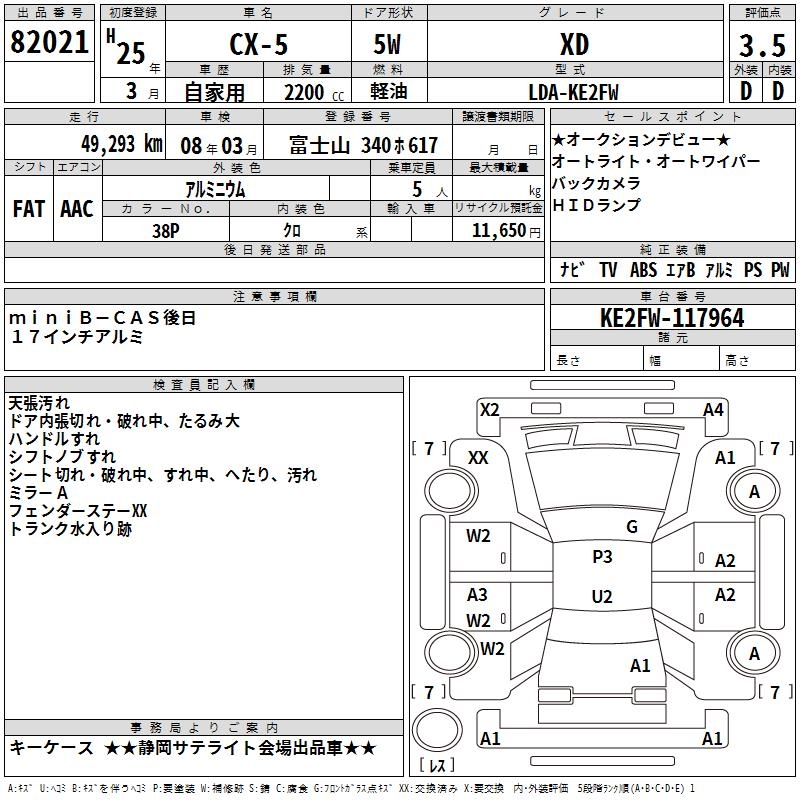Viewport: 800px width, 800px height.
Task: Click miniB-CAS後日 note
Action: coord(103,318)
